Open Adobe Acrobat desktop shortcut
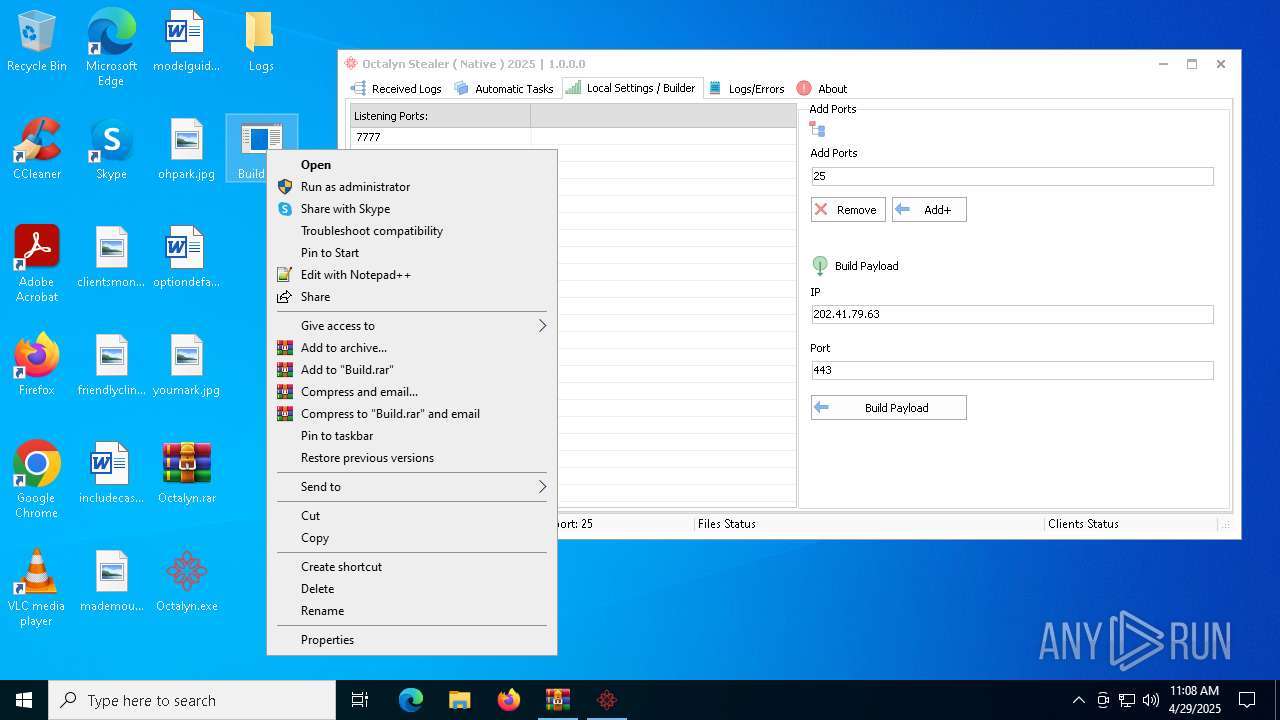Screen dimensions: 1280x720 coord(37,264)
